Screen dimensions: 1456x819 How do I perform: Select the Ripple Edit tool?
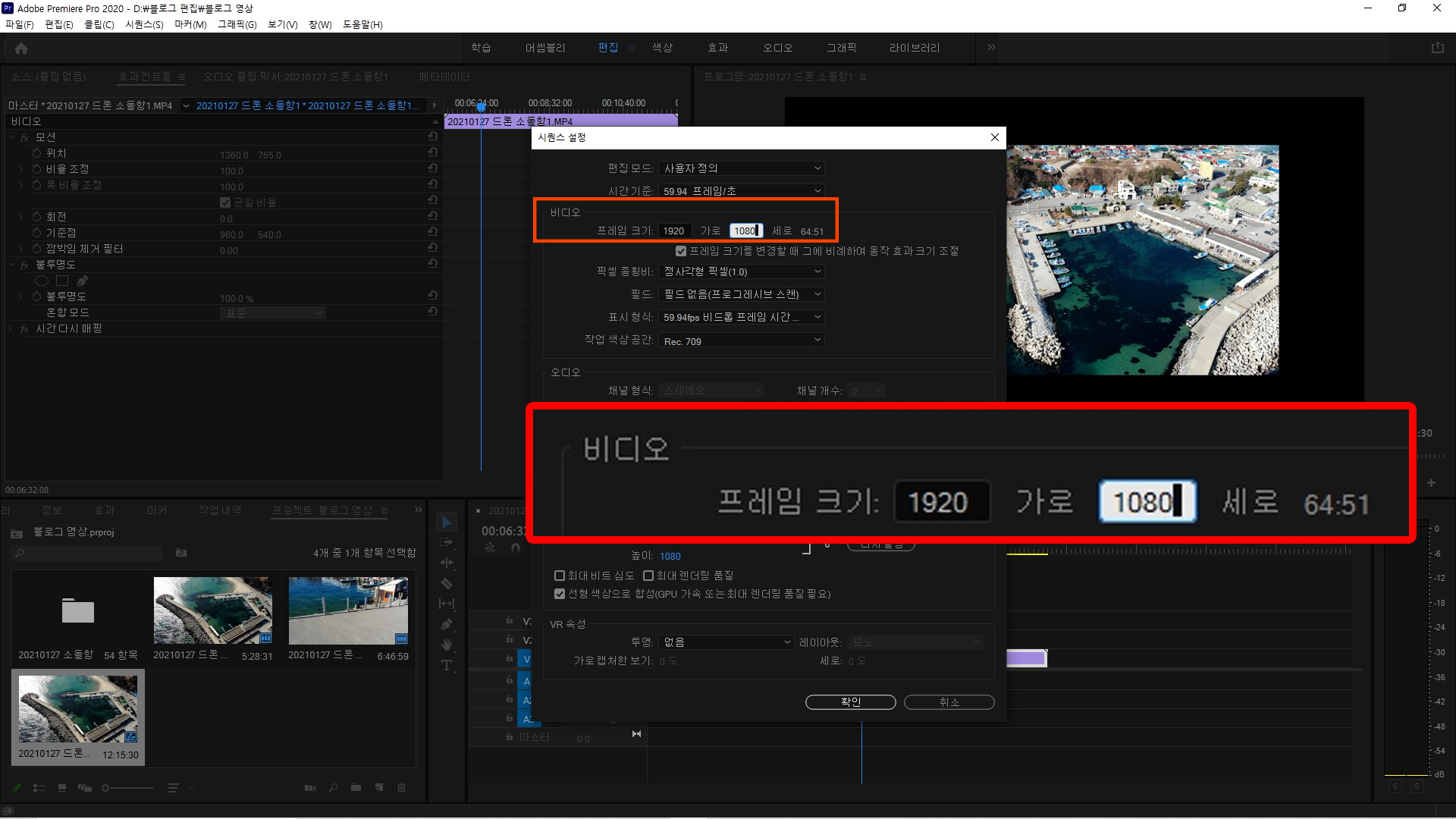(447, 563)
